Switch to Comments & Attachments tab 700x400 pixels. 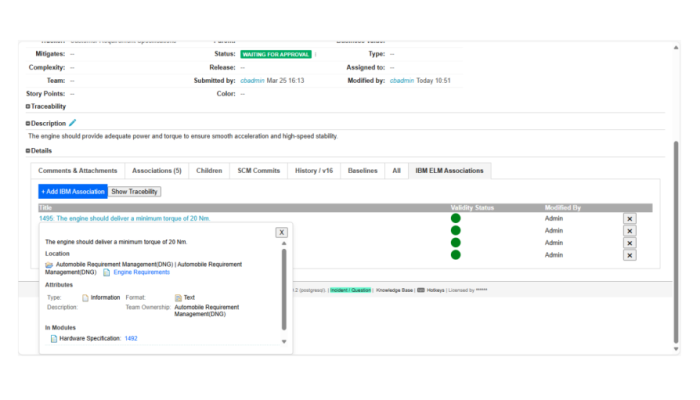point(78,171)
